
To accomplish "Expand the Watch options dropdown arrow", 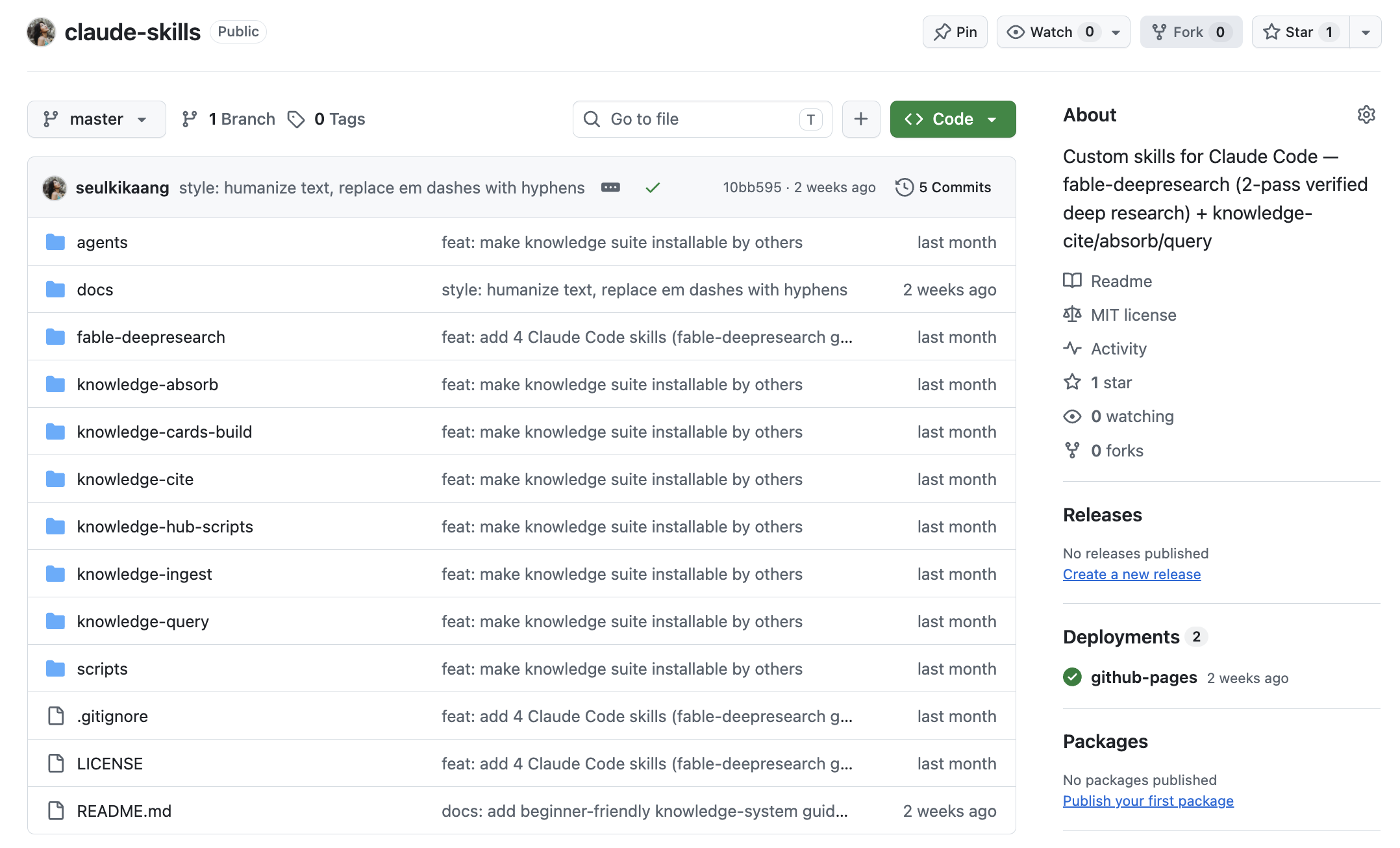I will click(x=1116, y=32).
